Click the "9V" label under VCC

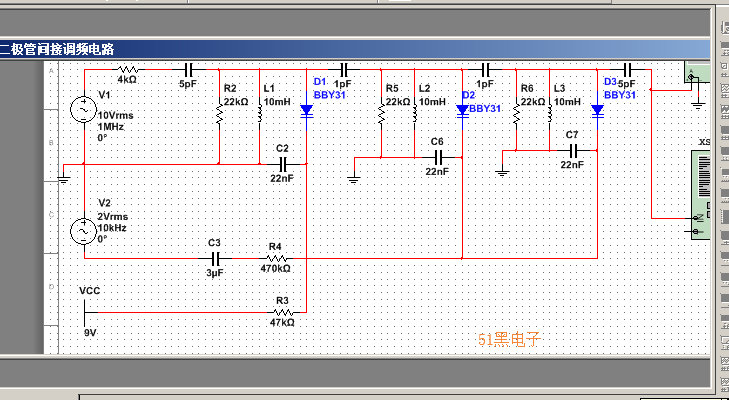click(x=90, y=333)
